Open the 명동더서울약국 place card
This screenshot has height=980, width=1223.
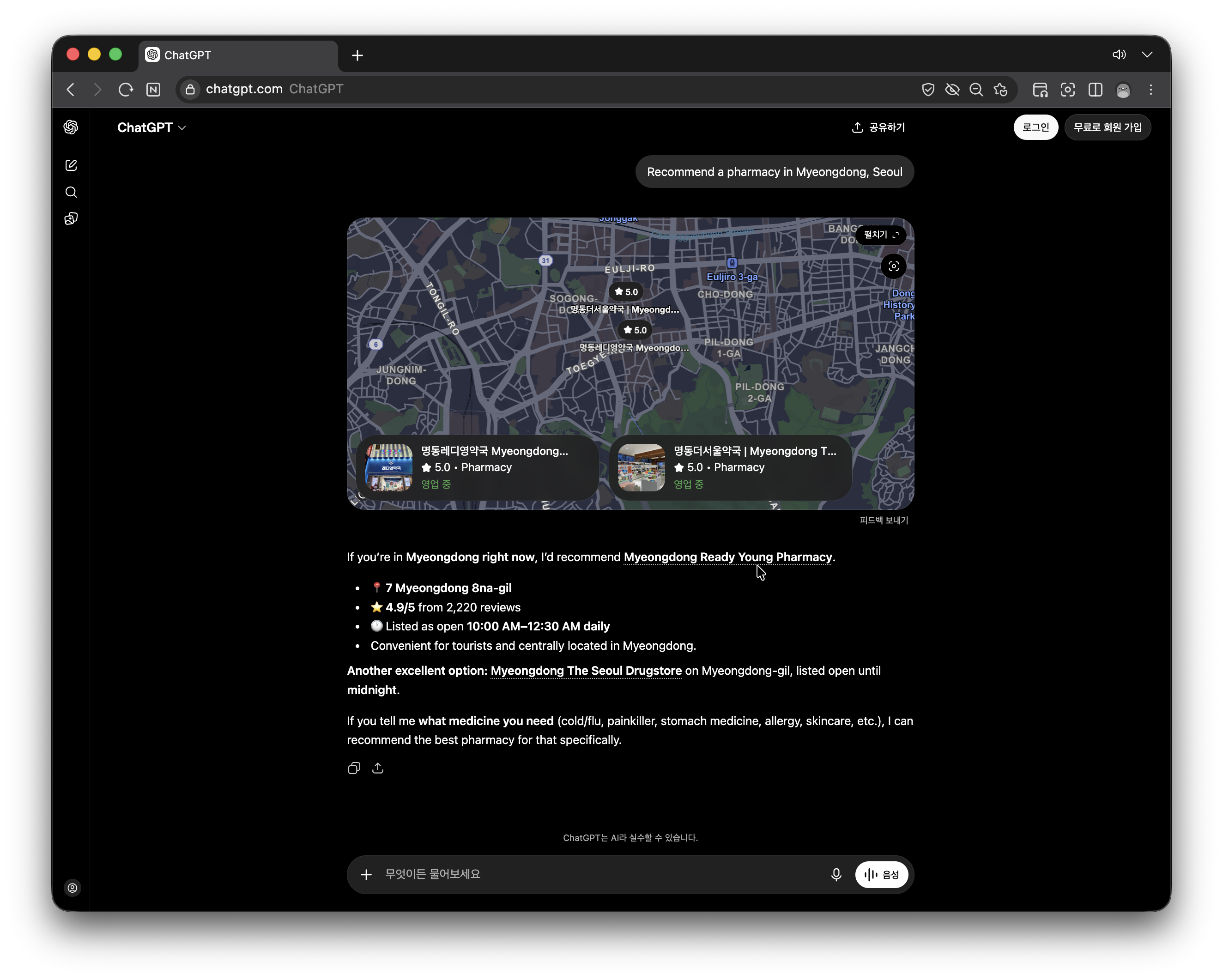tap(731, 467)
